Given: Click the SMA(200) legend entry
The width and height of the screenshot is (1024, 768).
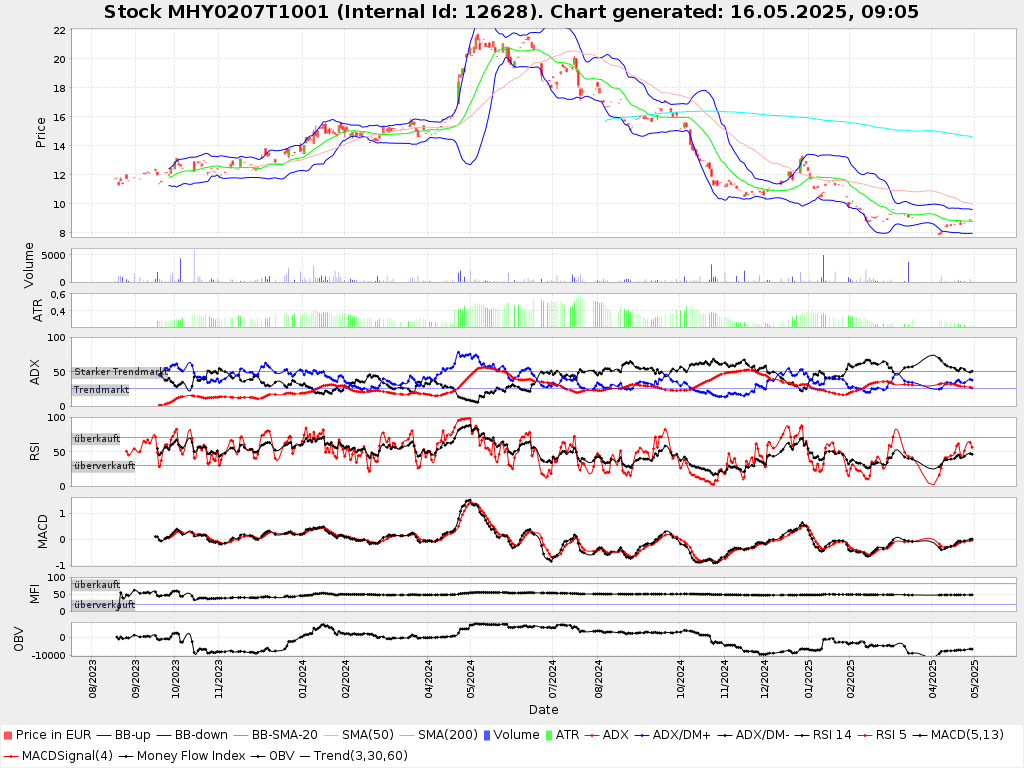Looking at the screenshot, I should [x=438, y=735].
